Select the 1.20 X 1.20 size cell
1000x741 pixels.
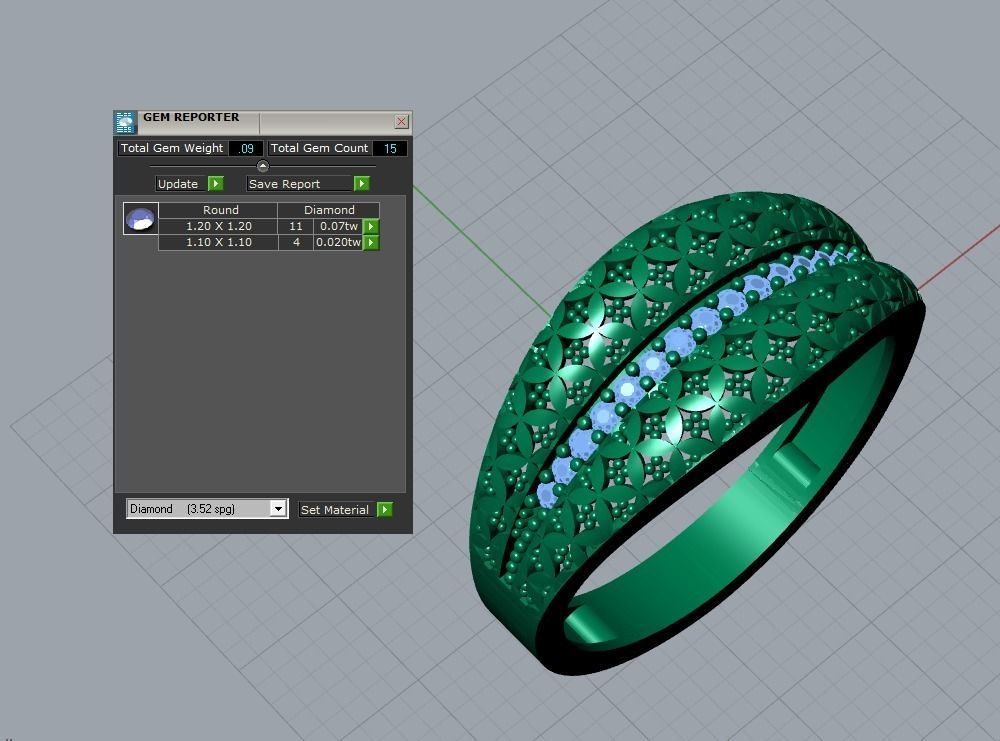coord(218,226)
